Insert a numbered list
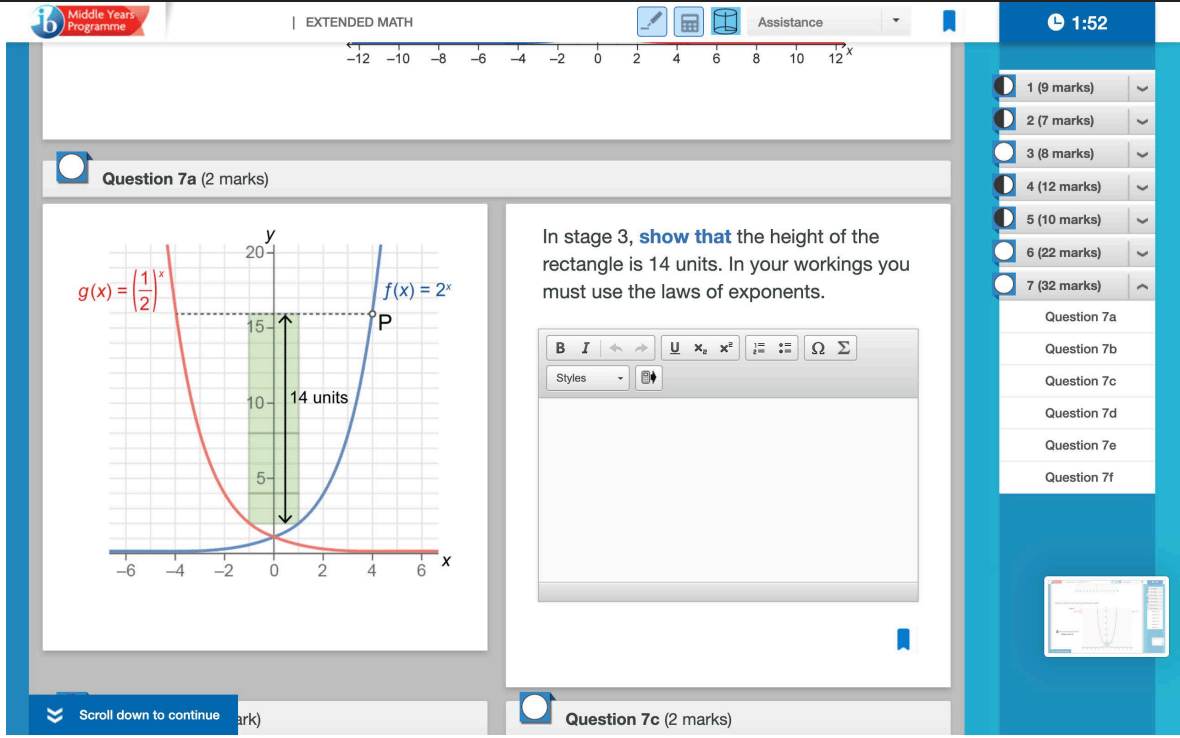The height and width of the screenshot is (738, 1180). pyautogui.click(x=759, y=348)
